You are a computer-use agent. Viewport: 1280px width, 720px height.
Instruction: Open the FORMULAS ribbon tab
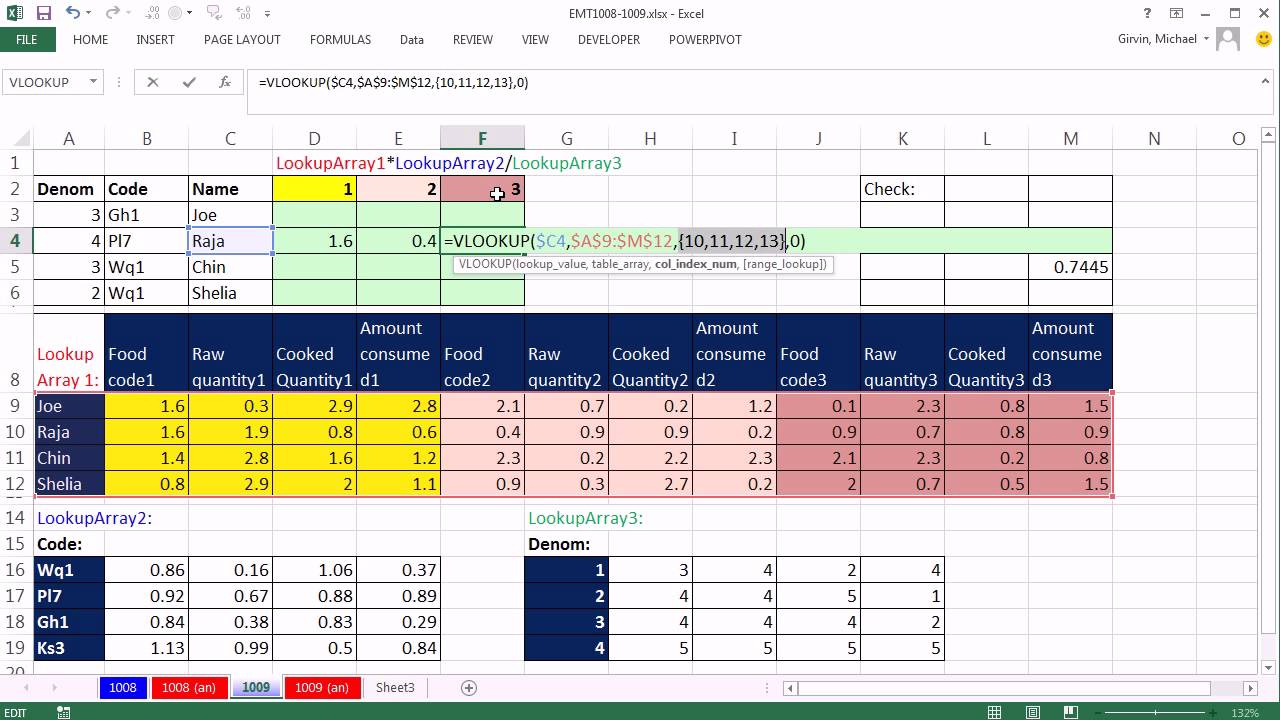tap(340, 40)
